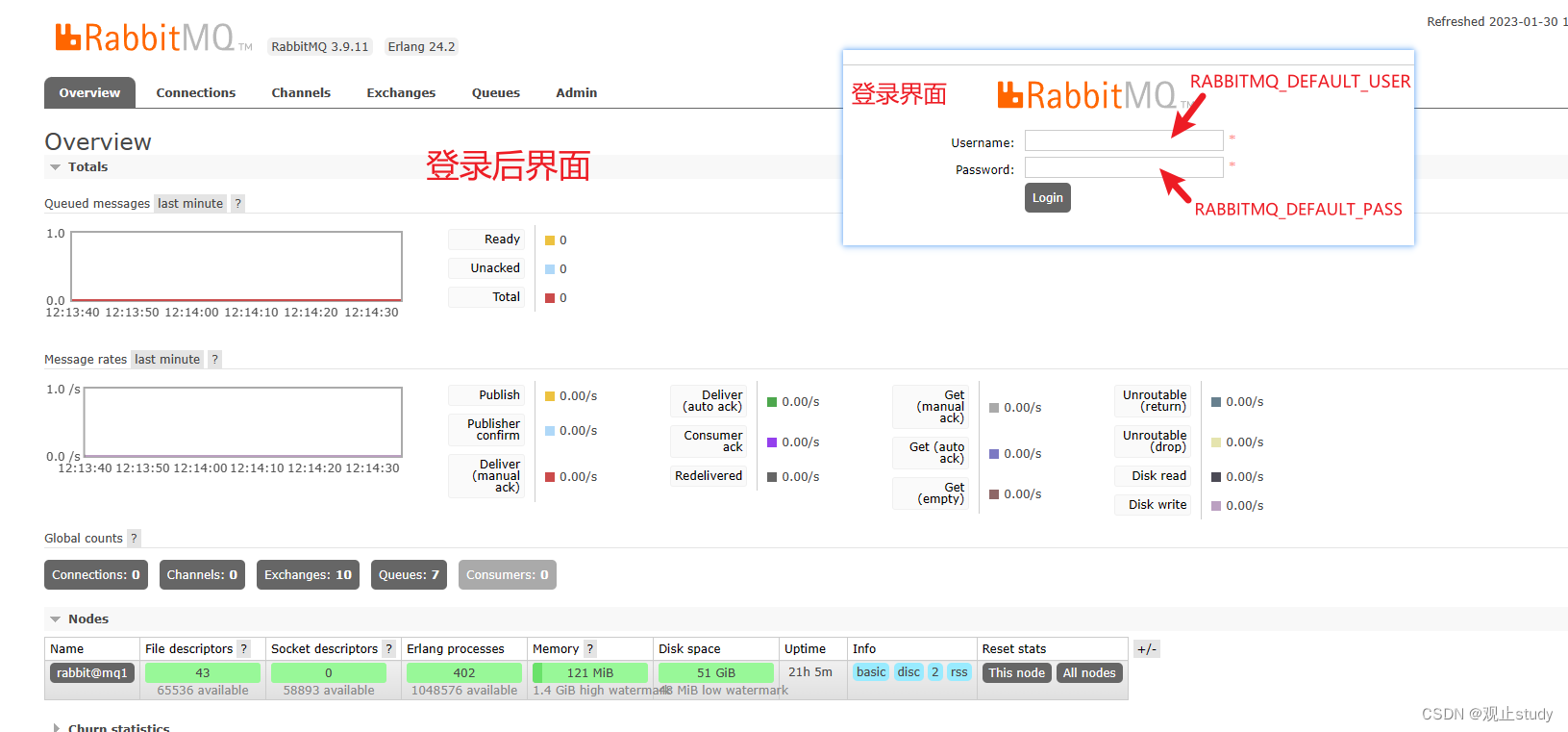Focus the Password input field
Image resolution: width=1568 pixels, height=732 pixels.
pos(1124,167)
